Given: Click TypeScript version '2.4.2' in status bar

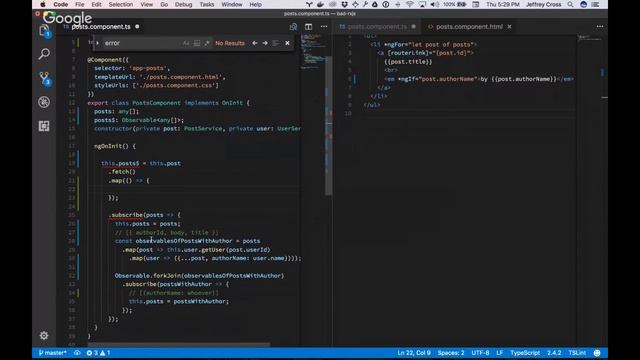Looking at the screenshot, I should pyautogui.click(x=554, y=353).
